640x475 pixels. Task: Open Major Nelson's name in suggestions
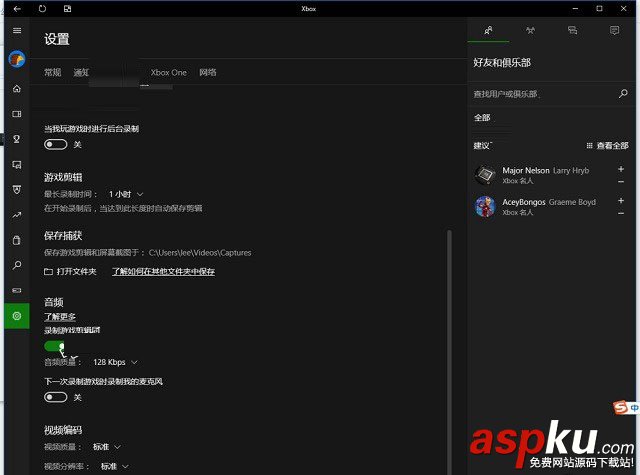point(526,171)
